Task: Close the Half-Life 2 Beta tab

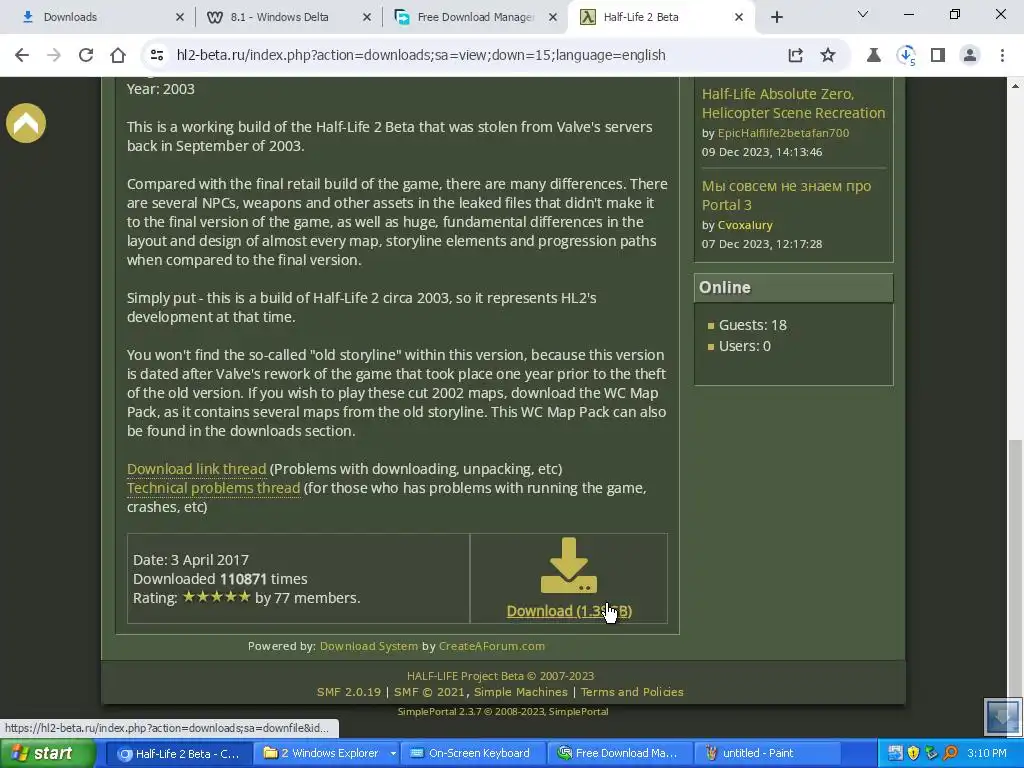Action: pos(739,18)
